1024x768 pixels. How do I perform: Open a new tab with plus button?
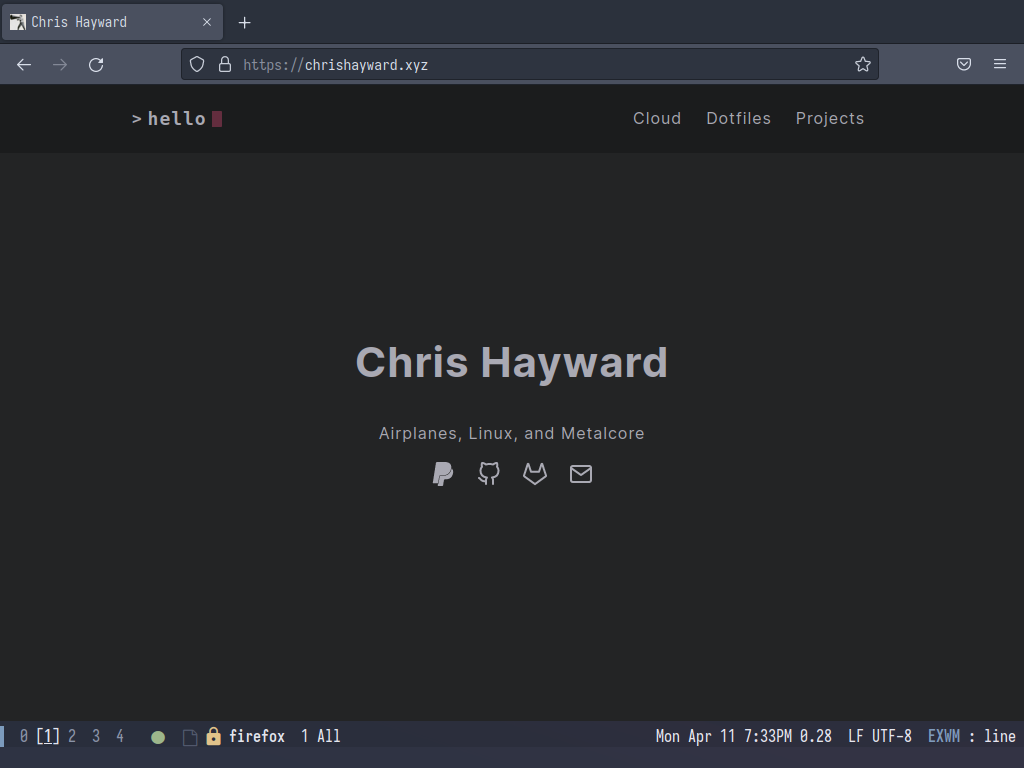[244, 23]
